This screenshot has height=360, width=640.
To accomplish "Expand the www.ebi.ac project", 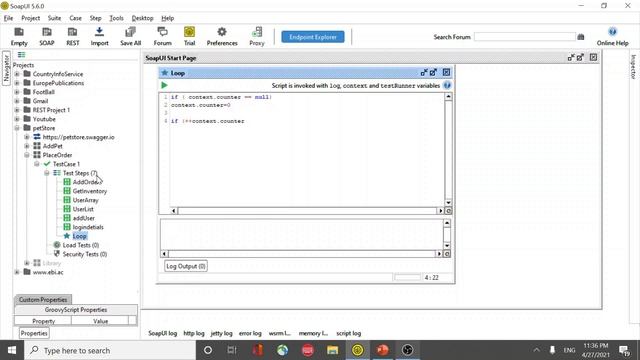I will 17,272.
